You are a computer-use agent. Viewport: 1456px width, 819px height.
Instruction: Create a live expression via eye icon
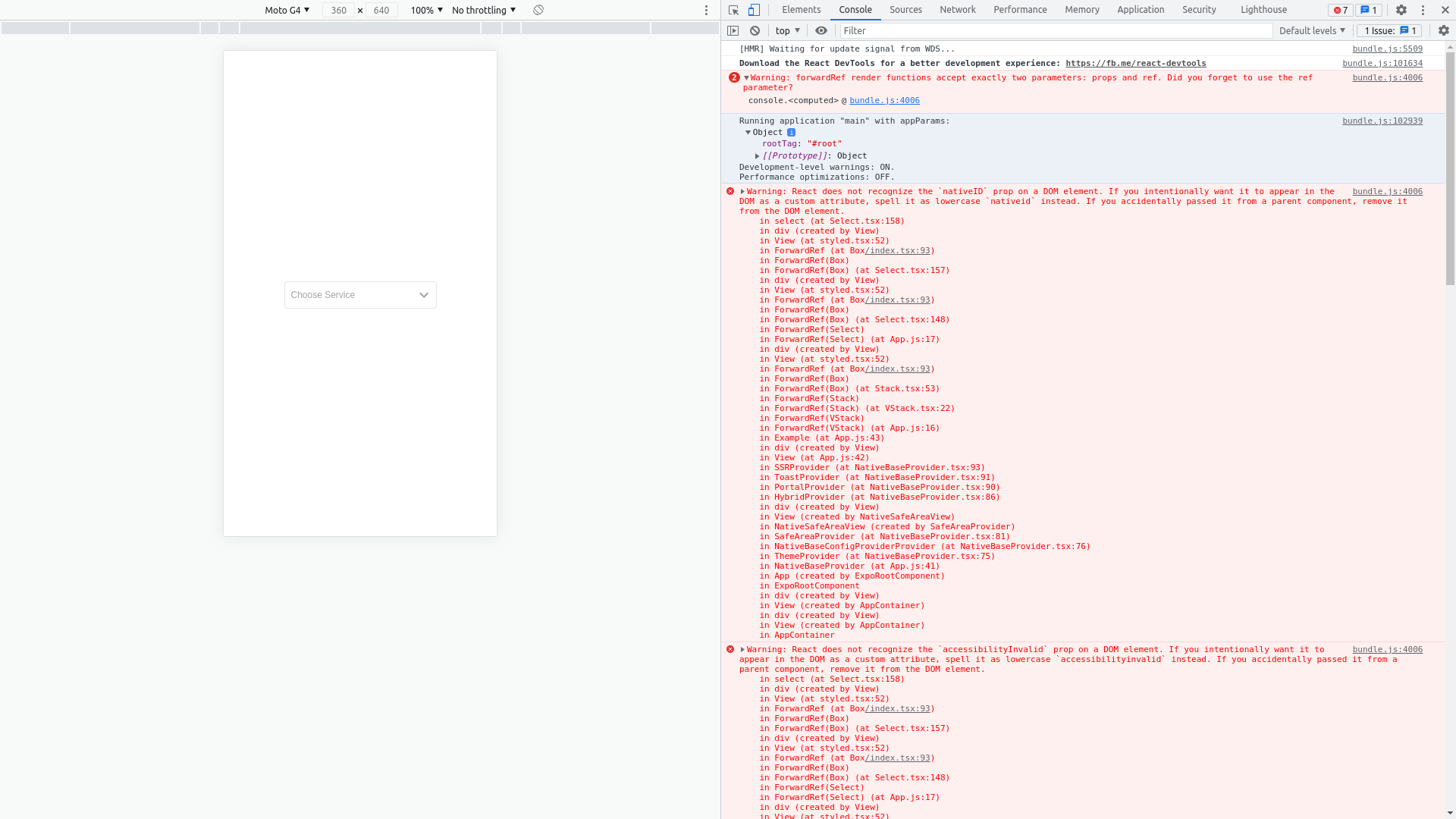point(821,30)
